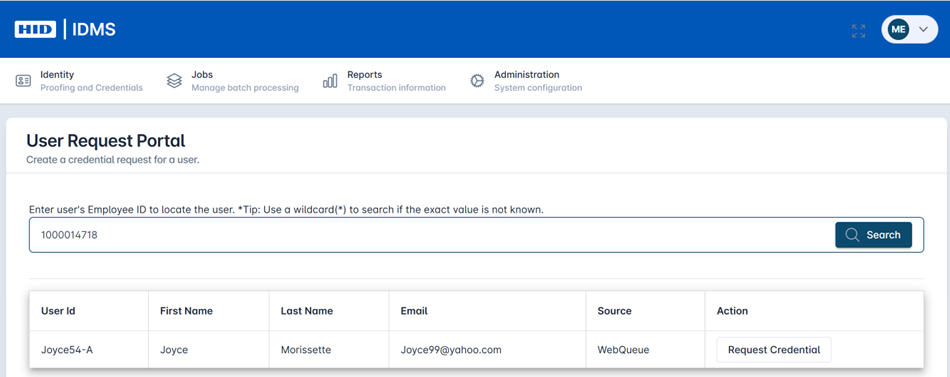
Task: Click the Reports bar chart icon
Action: pyautogui.click(x=330, y=81)
